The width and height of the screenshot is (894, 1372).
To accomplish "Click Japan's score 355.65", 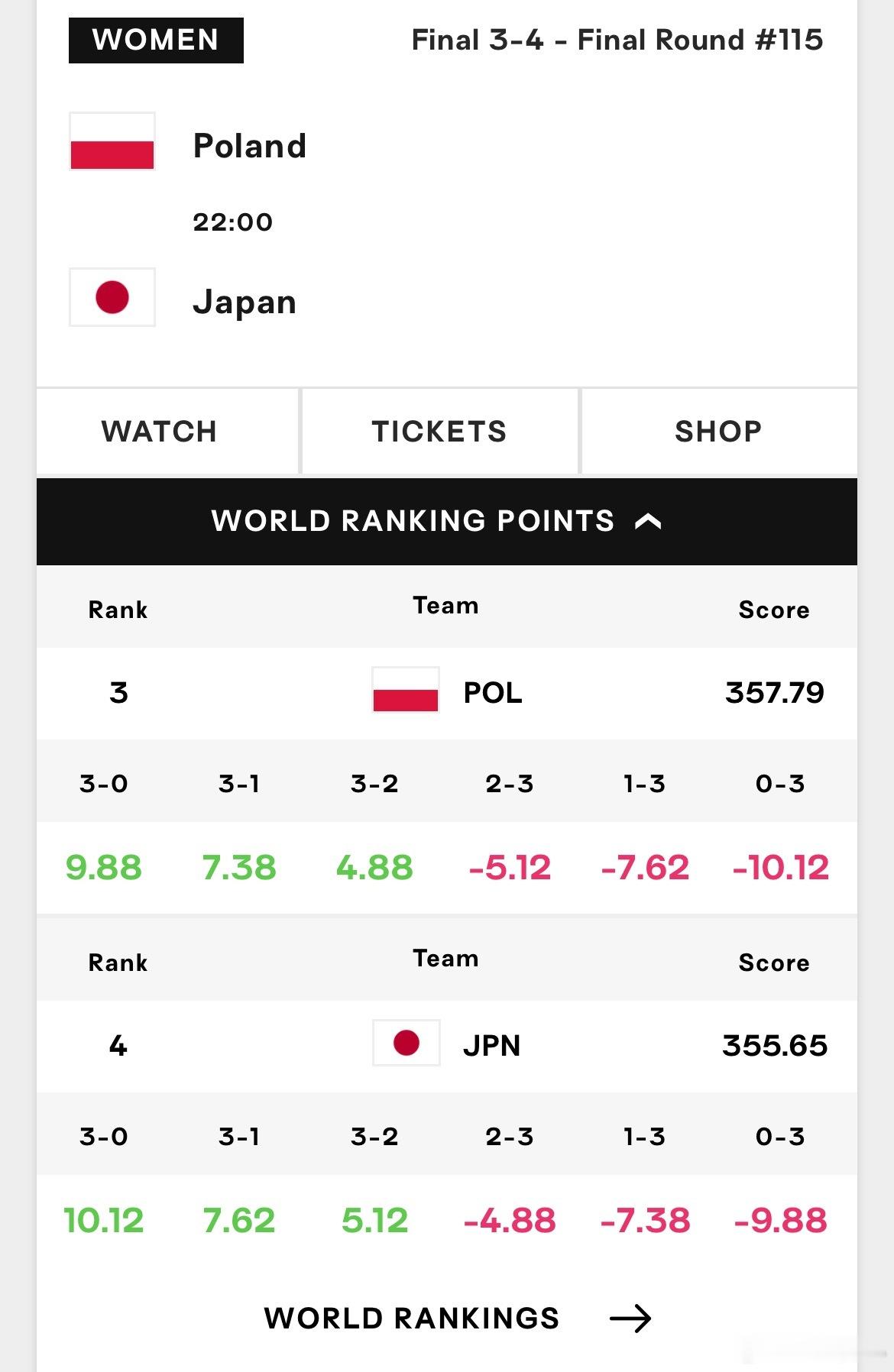I will (775, 1046).
